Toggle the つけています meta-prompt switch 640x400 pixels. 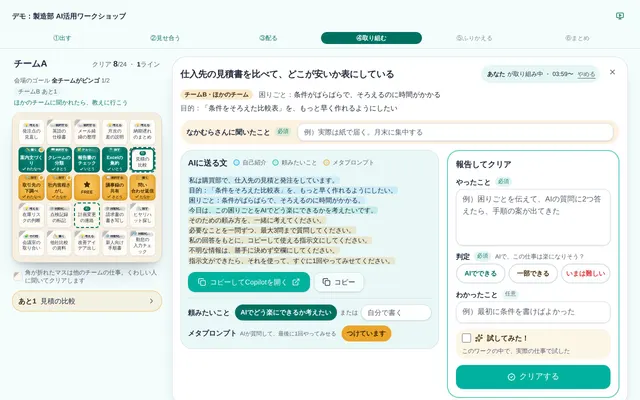click(366, 333)
